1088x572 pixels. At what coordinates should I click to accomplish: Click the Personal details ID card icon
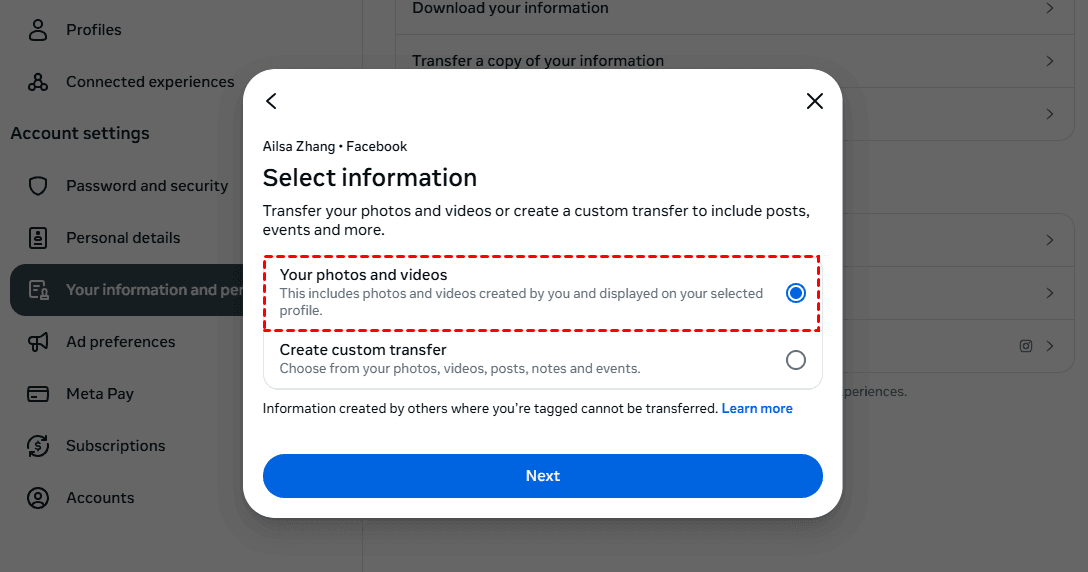point(38,238)
